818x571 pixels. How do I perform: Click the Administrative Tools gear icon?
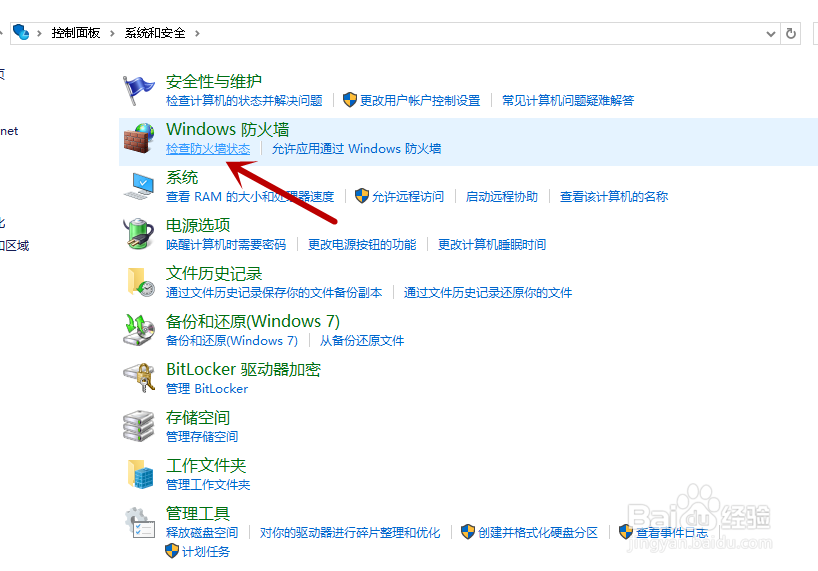coord(140,523)
